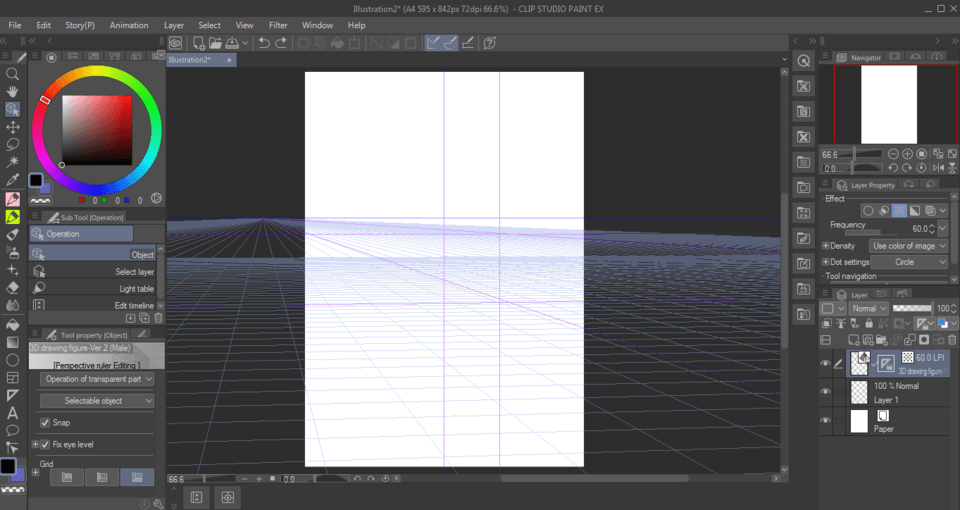The width and height of the screenshot is (960, 510).
Task: Open Frequency value dropdown arrow
Action: pyautogui.click(x=942, y=228)
